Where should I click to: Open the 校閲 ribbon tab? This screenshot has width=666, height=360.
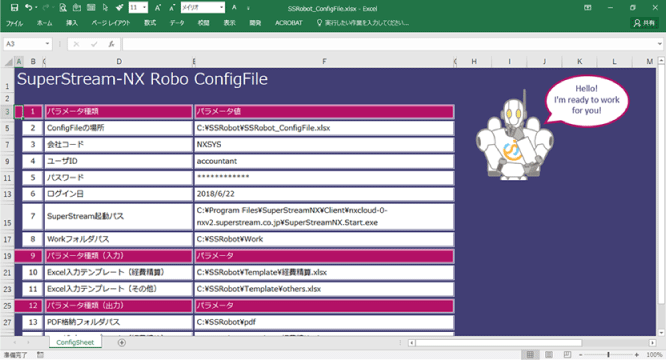pyautogui.click(x=203, y=23)
